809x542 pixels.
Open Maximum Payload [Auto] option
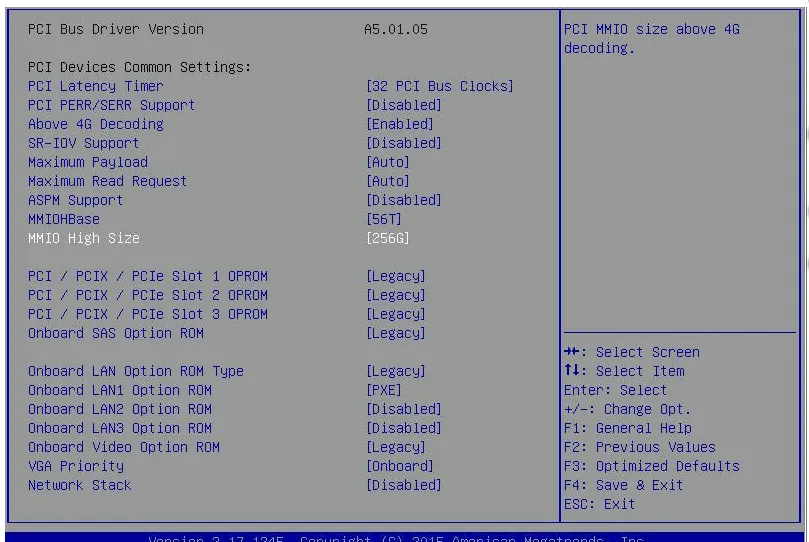[x=388, y=162]
